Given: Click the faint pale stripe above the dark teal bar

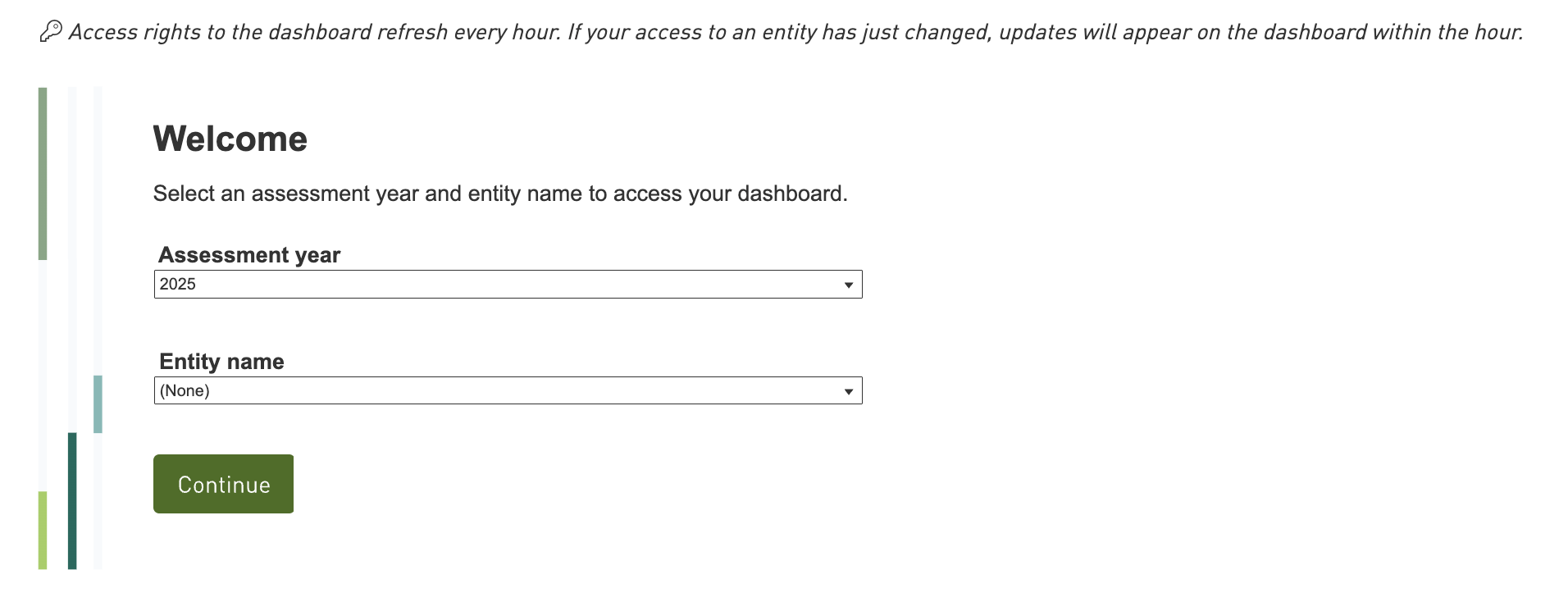Looking at the screenshot, I should [72, 258].
